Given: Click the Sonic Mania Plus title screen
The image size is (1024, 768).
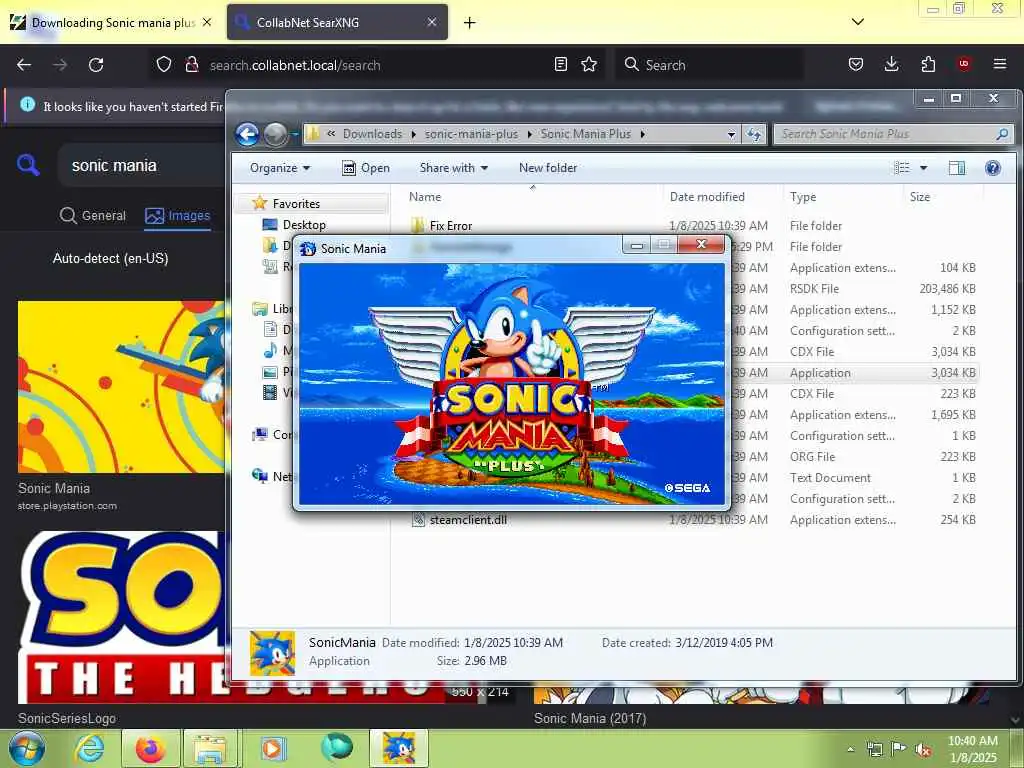Looking at the screenshot, I should (x=512, y=384).
